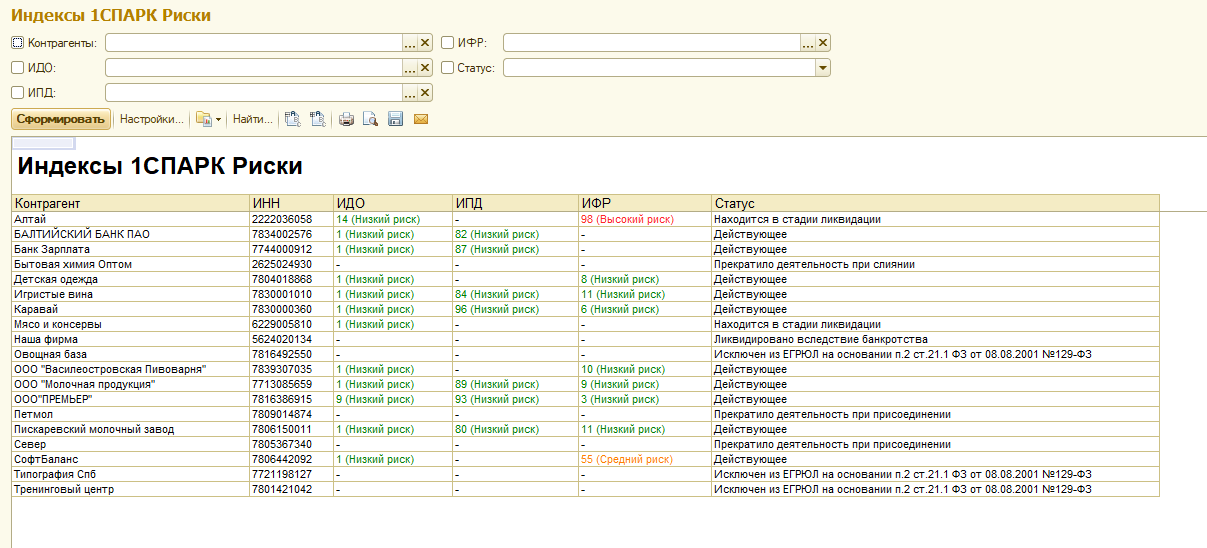The width and height of the screenshot is (1207, 548).
Task: Select 98 (Высокий риск) value for Алтай
Action: pos(644,219)
